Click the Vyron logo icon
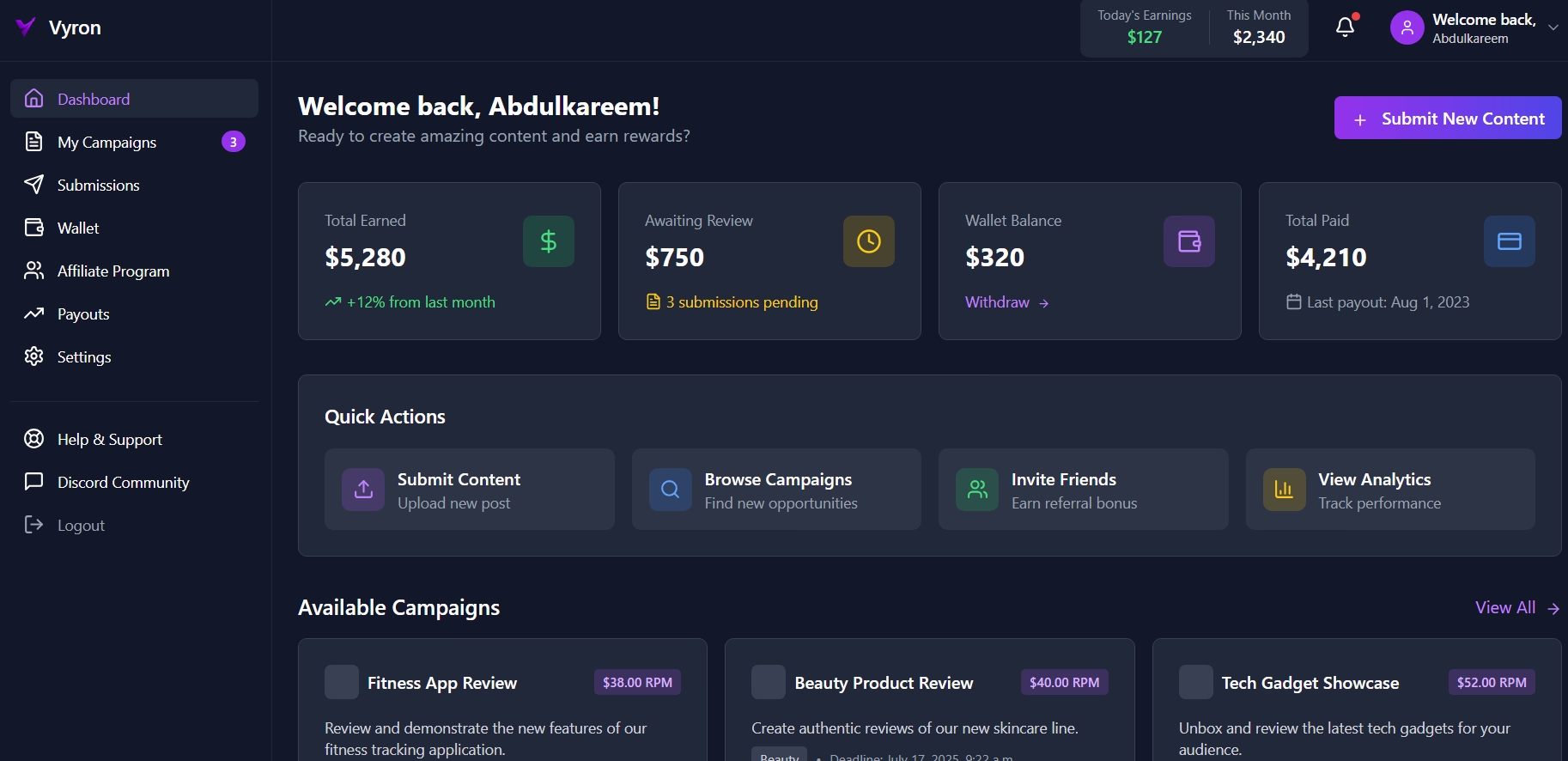Screen dimensions: 1568x761 coord(26,27)
